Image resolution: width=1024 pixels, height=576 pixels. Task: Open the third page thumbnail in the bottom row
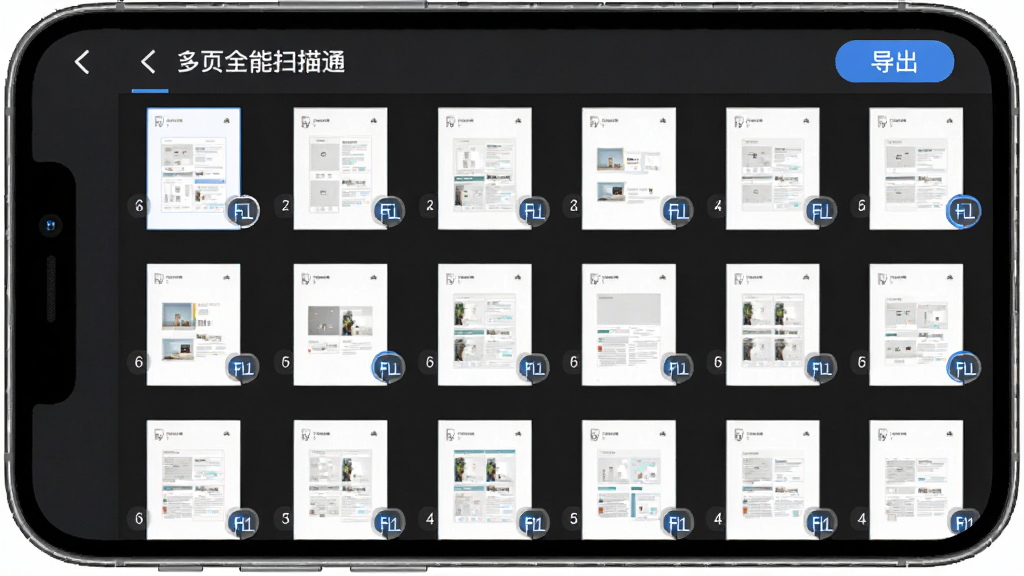pos(485,479)
